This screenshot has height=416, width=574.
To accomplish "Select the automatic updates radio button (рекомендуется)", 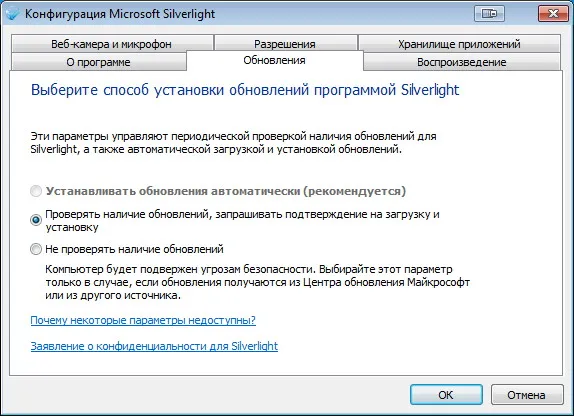I will pyautogui.click(x=36, y=191).
